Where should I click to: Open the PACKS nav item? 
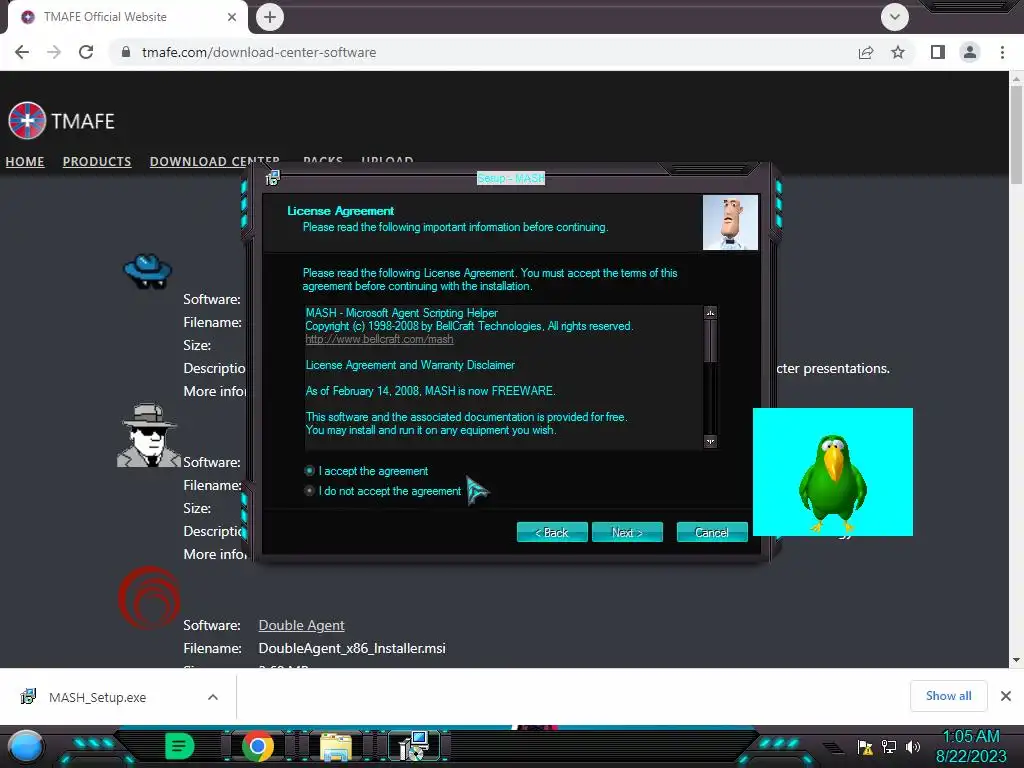(x=323, y=159)
